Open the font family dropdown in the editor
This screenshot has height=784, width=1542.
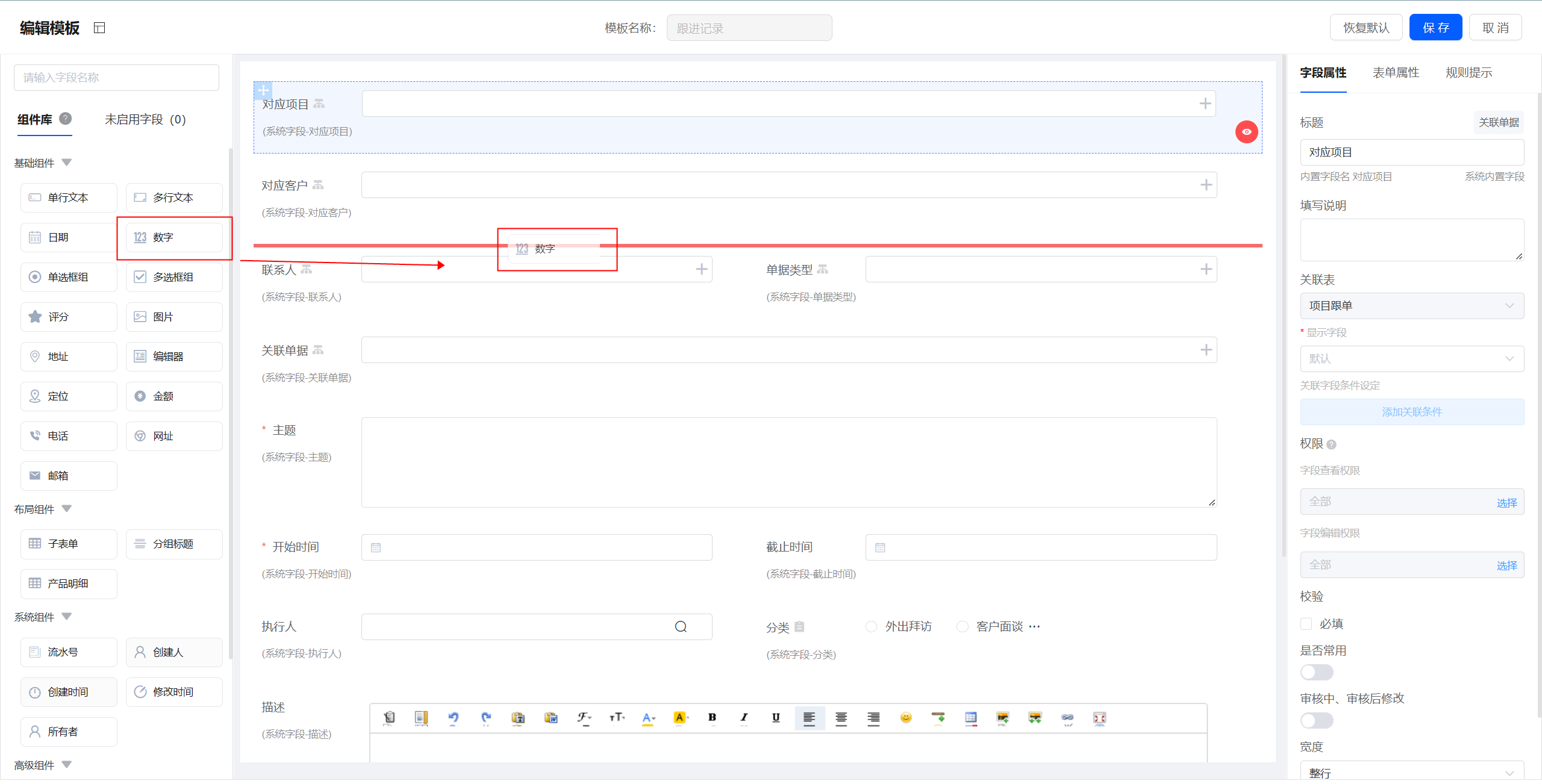(x=584, y=718)
